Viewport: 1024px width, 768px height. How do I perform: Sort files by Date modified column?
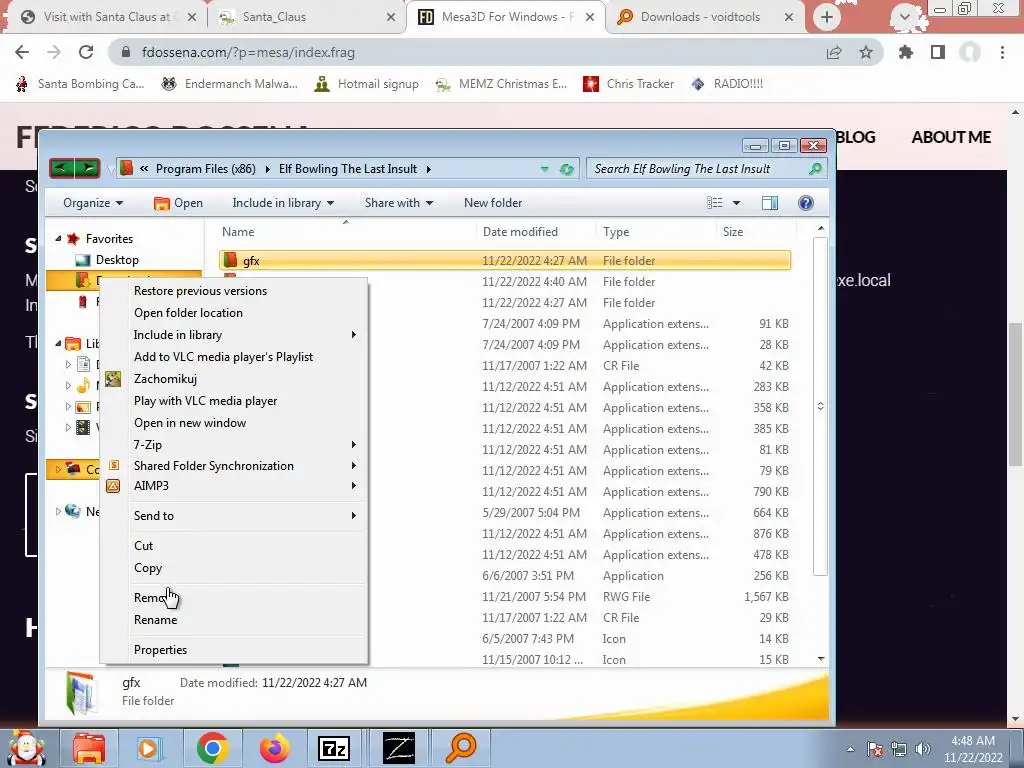(520, 232)
